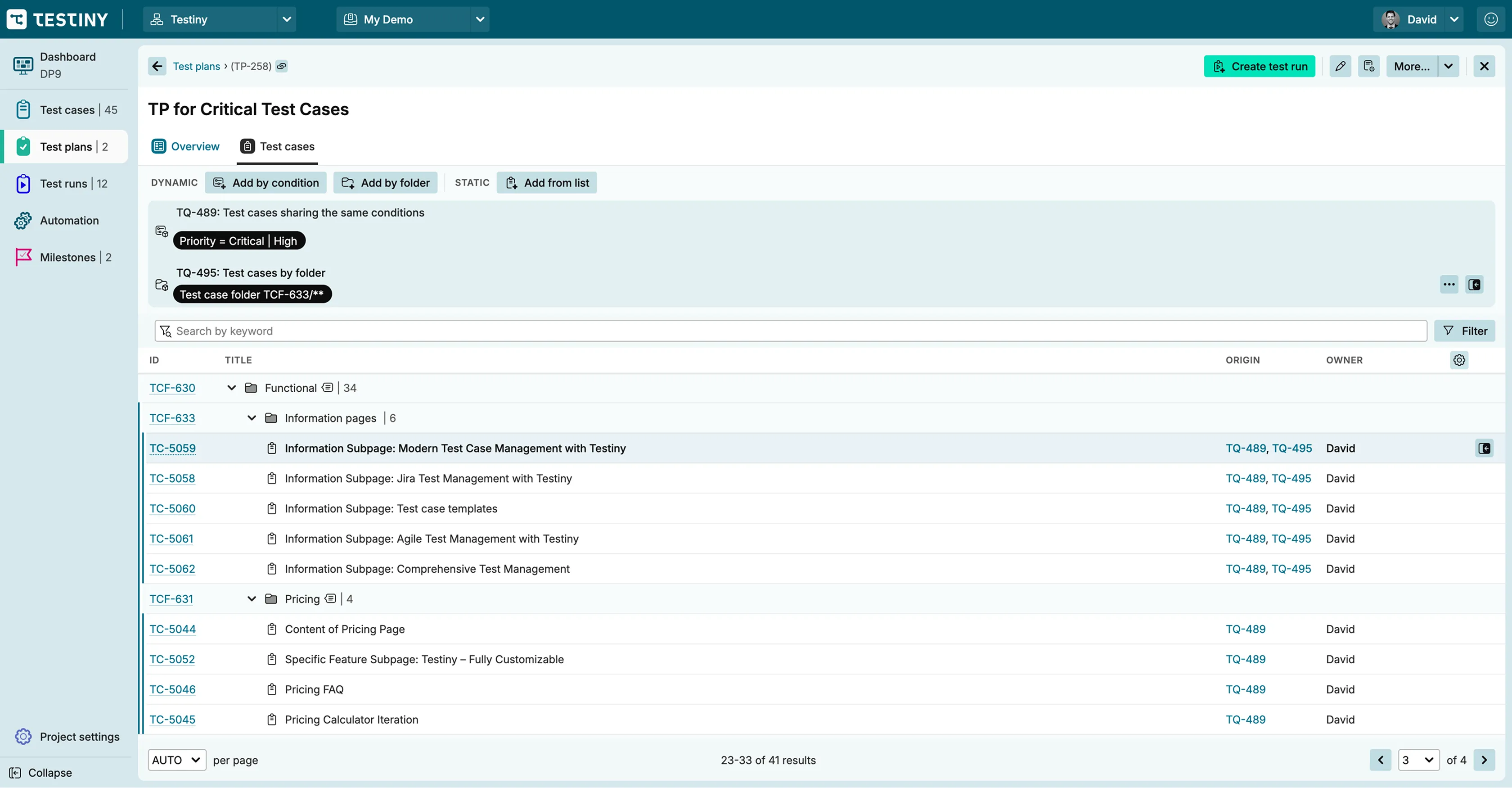Collapse the Information pages folder

251,418
